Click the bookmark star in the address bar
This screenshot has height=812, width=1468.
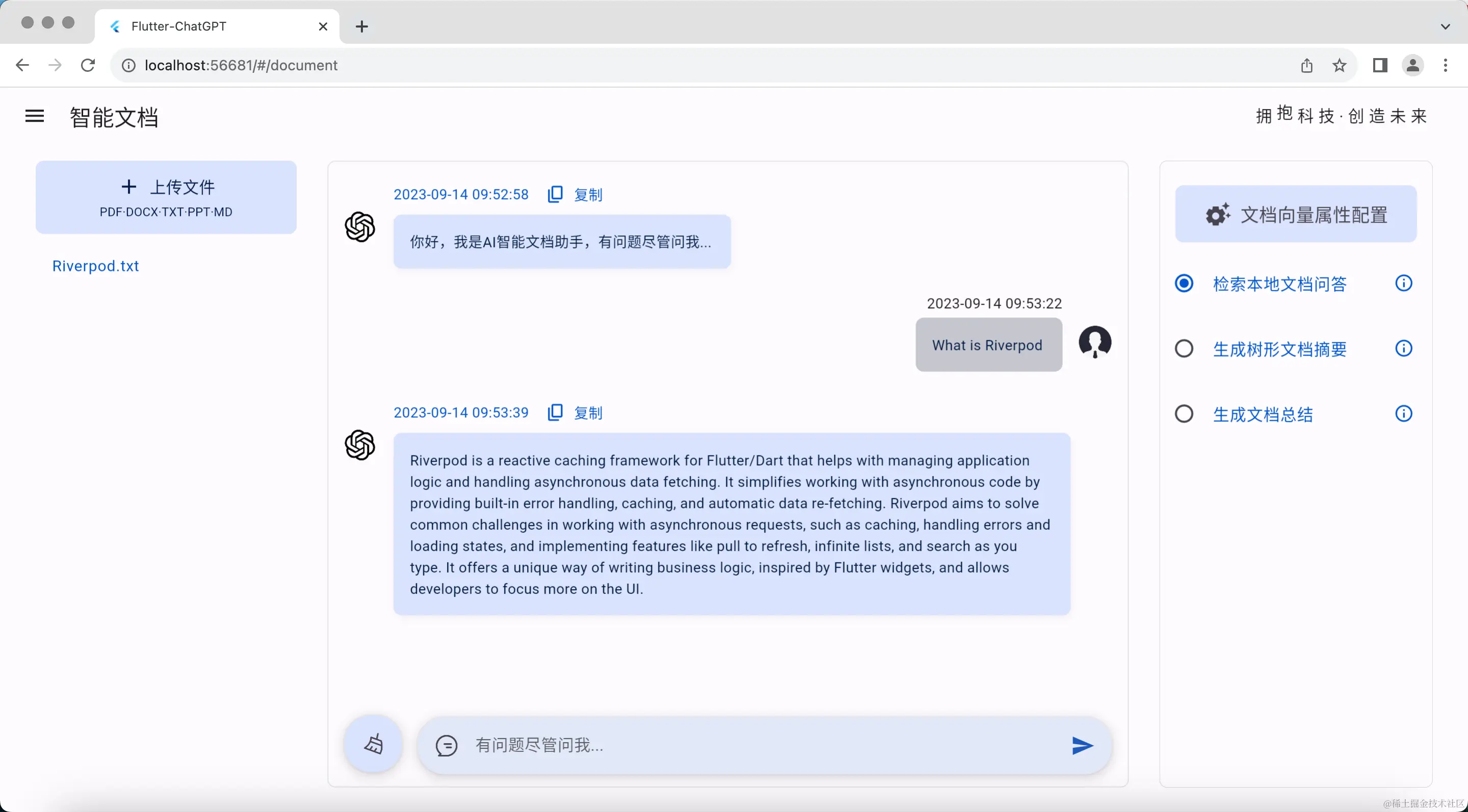[x=1339, y=65]
